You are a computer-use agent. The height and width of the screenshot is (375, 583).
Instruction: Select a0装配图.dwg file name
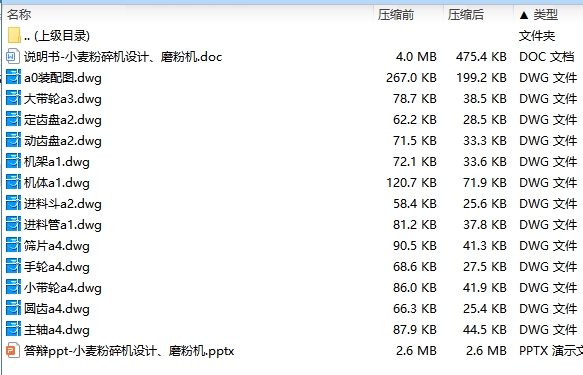click(x=63, y=78)
